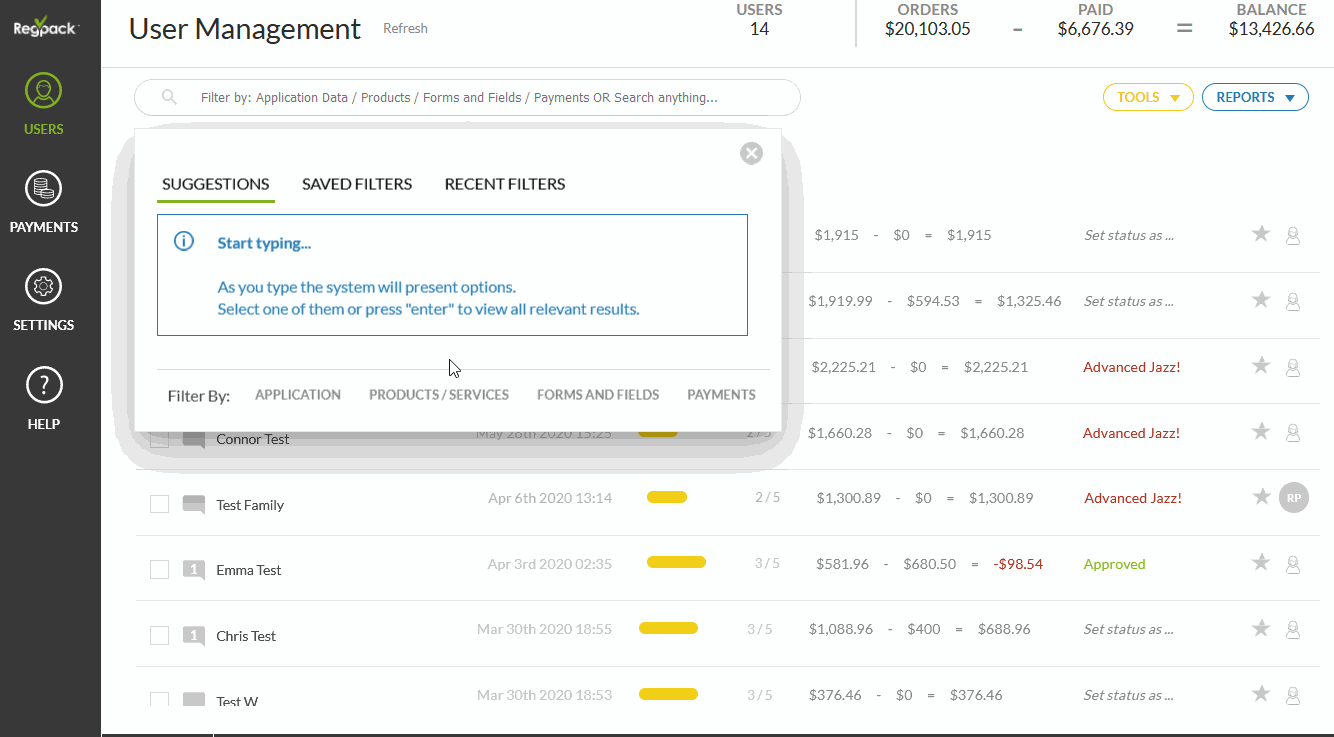The height and width of the screenshot is (737, 1334).
Task: Open message icon for Chris Test
Action: 194,635
